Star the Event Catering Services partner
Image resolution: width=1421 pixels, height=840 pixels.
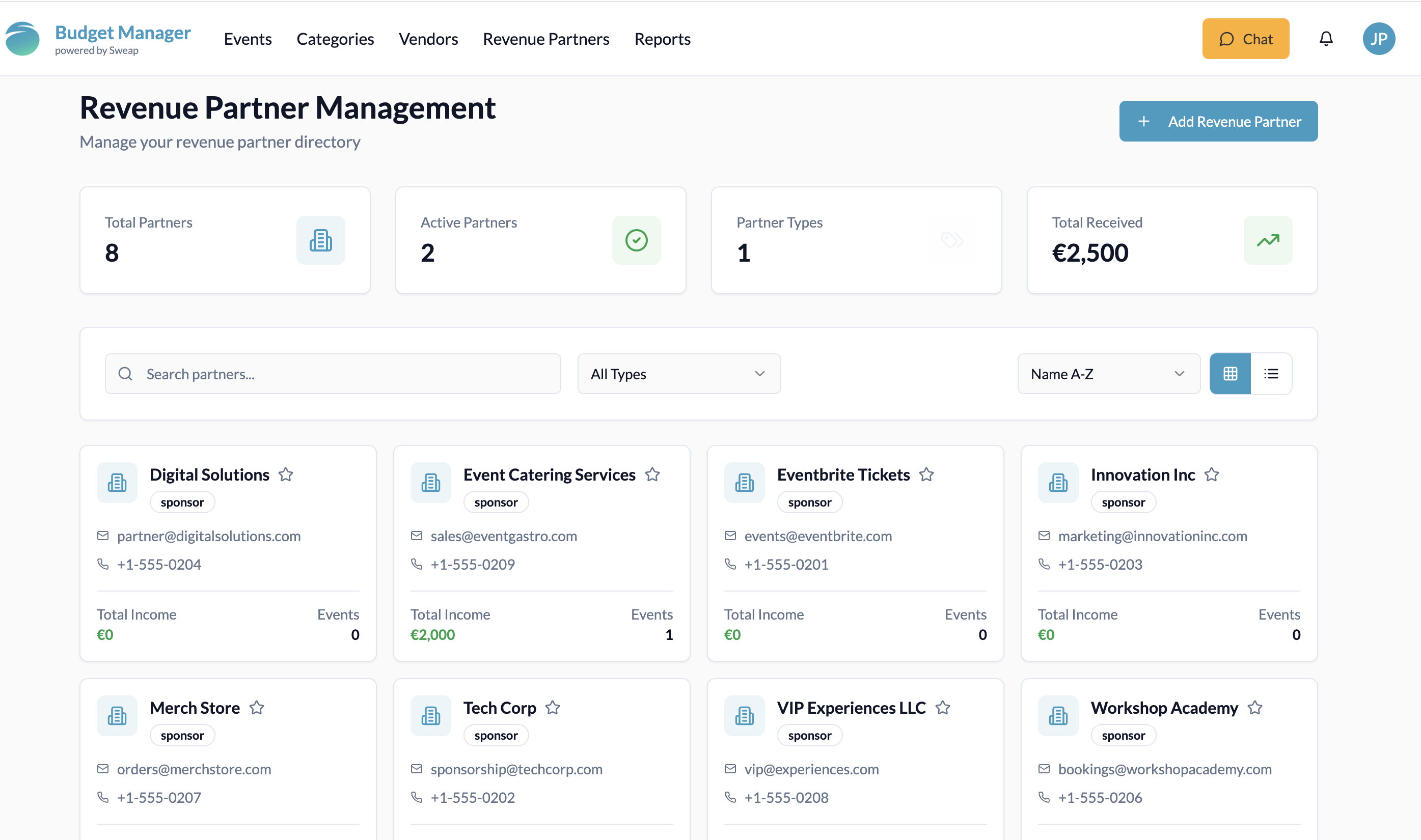pyautogui.click(x=652, y=474)
